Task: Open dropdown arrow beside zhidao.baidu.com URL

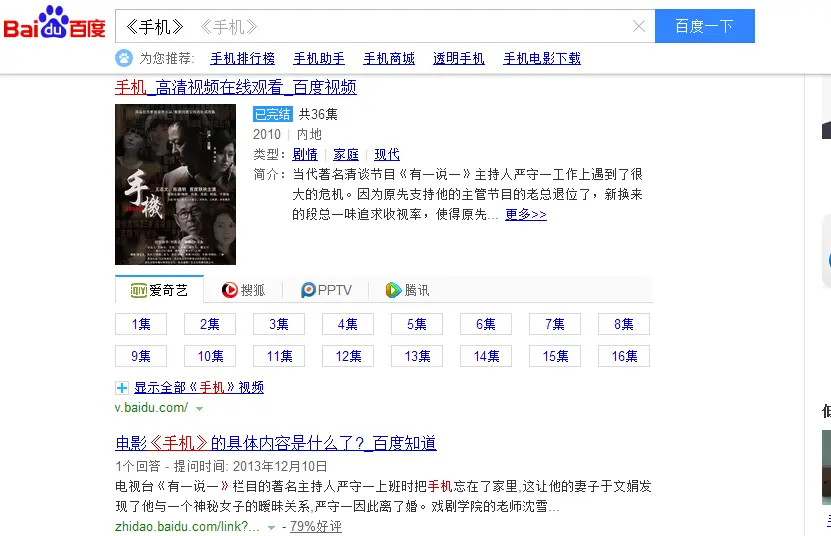Action: [x=271, y=528]
